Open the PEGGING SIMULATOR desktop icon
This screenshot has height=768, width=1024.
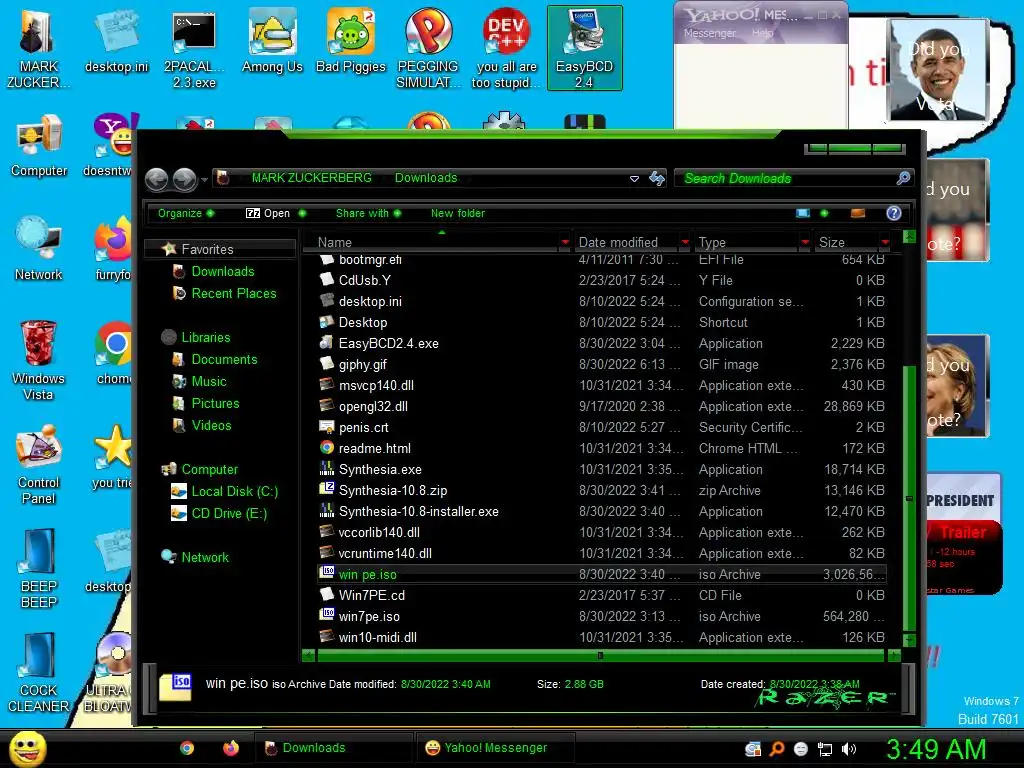(428, 48)
